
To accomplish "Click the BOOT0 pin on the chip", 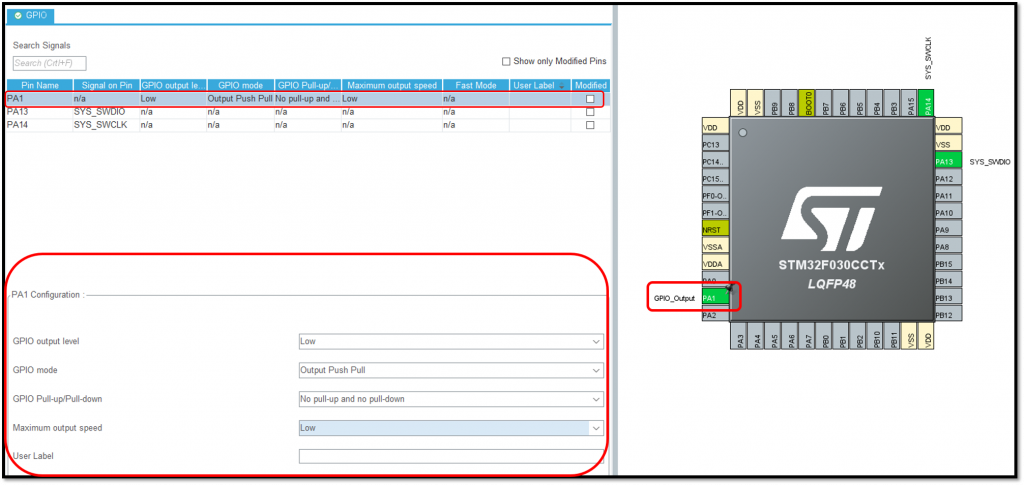I will point(808,104).
